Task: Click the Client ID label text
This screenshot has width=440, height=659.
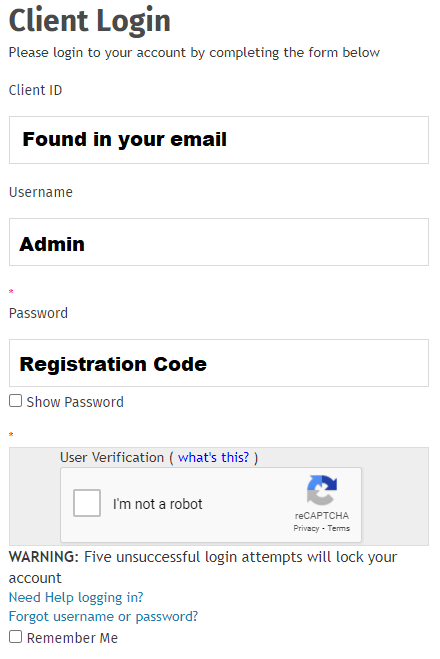Action: click(x=35, y=90)
